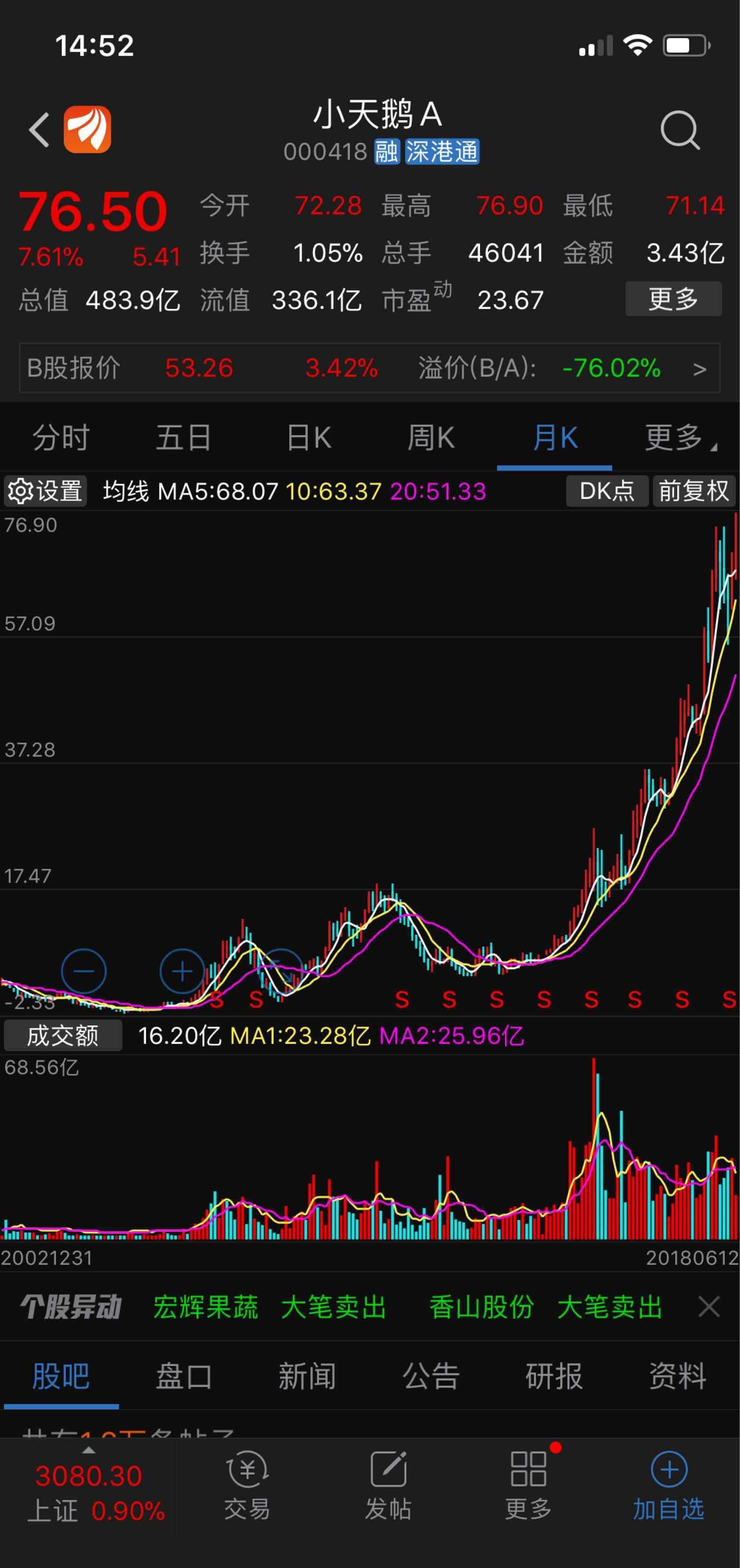Tap 10:63.37 moving average value
The image size is (740, 1568).
click(x=334, y=491)
